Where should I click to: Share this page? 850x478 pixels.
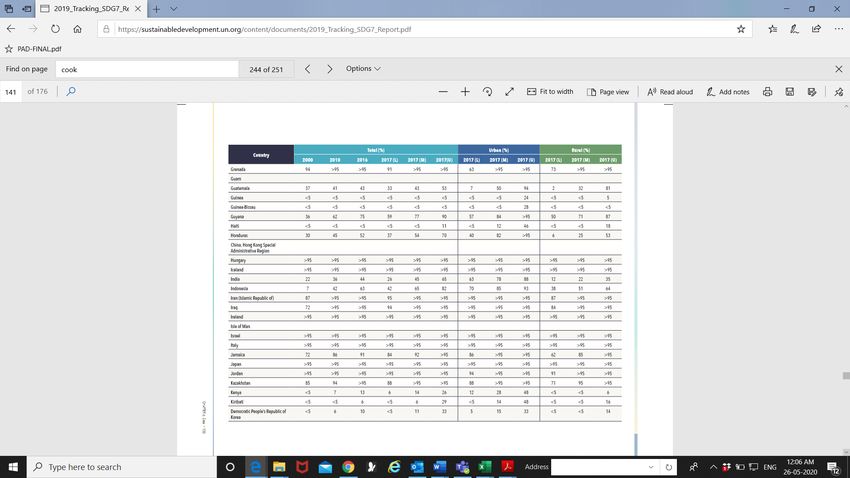pyautogui.click(x=816, y=29)
